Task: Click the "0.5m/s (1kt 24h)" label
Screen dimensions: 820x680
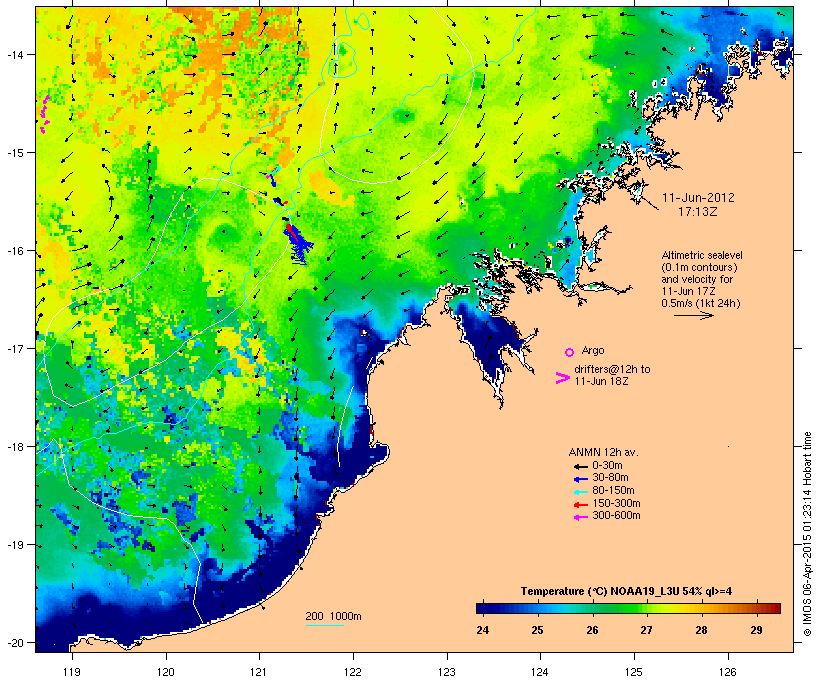Action: (700, 303)
